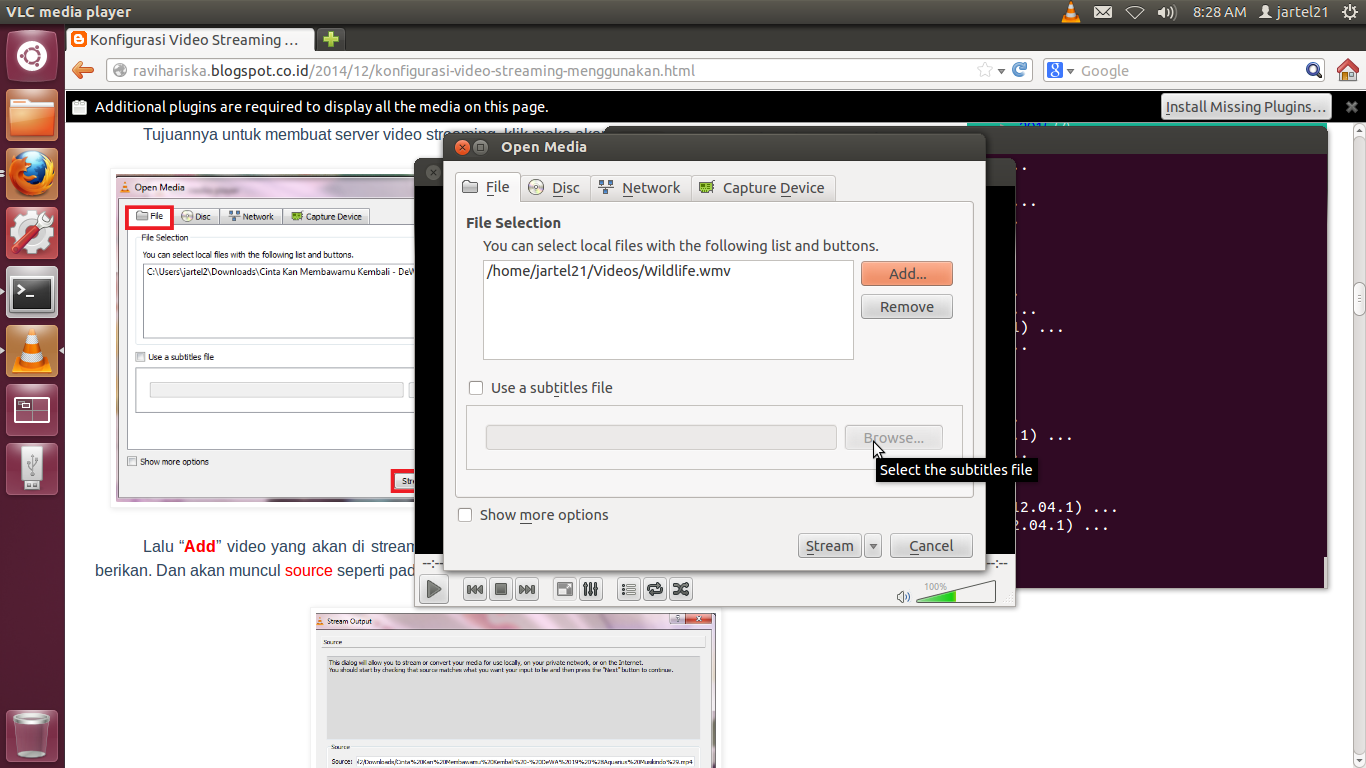Viewport: 1366px width, 768px height.
Task: Reload the current page
Action: 1020,70
